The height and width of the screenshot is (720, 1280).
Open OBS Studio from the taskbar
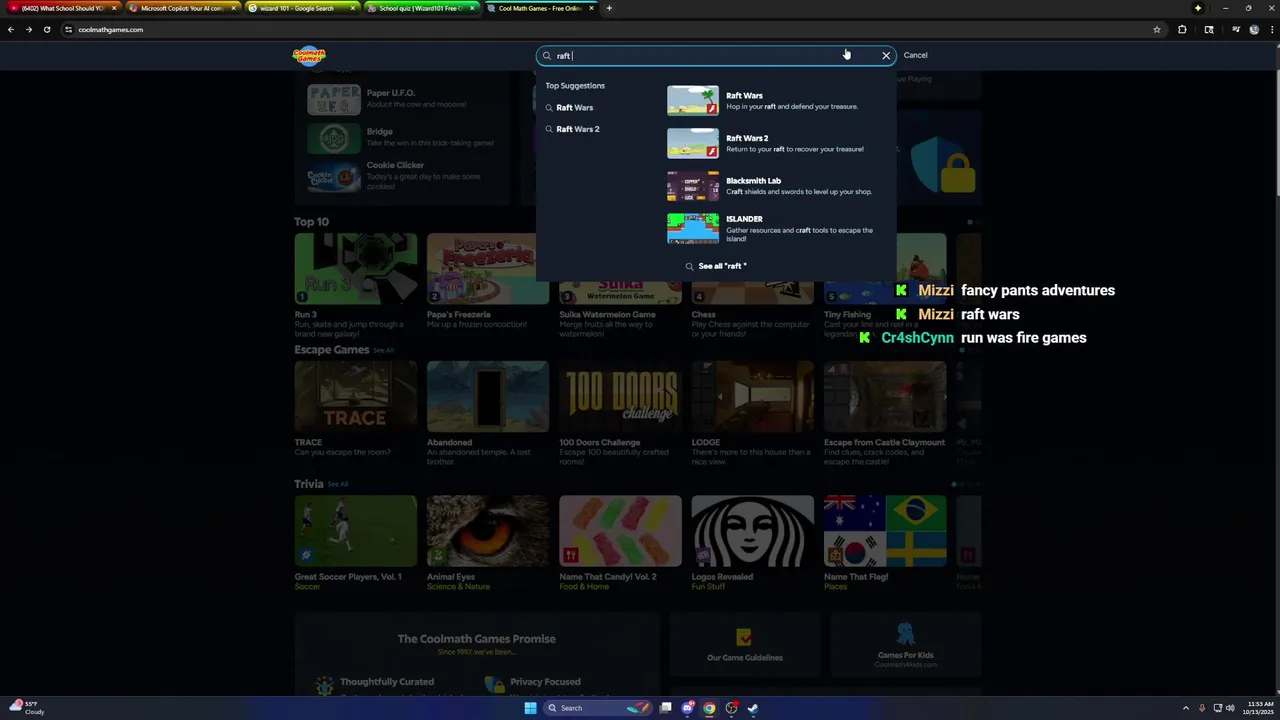point(731,708)
